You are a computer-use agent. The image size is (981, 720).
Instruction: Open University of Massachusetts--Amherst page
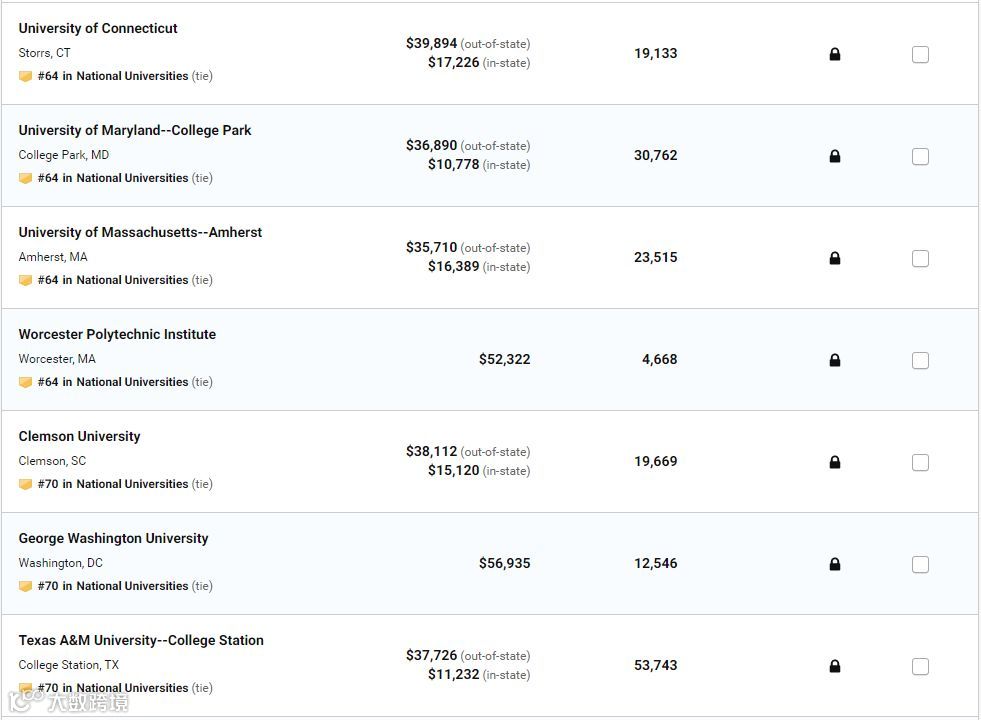140,232
